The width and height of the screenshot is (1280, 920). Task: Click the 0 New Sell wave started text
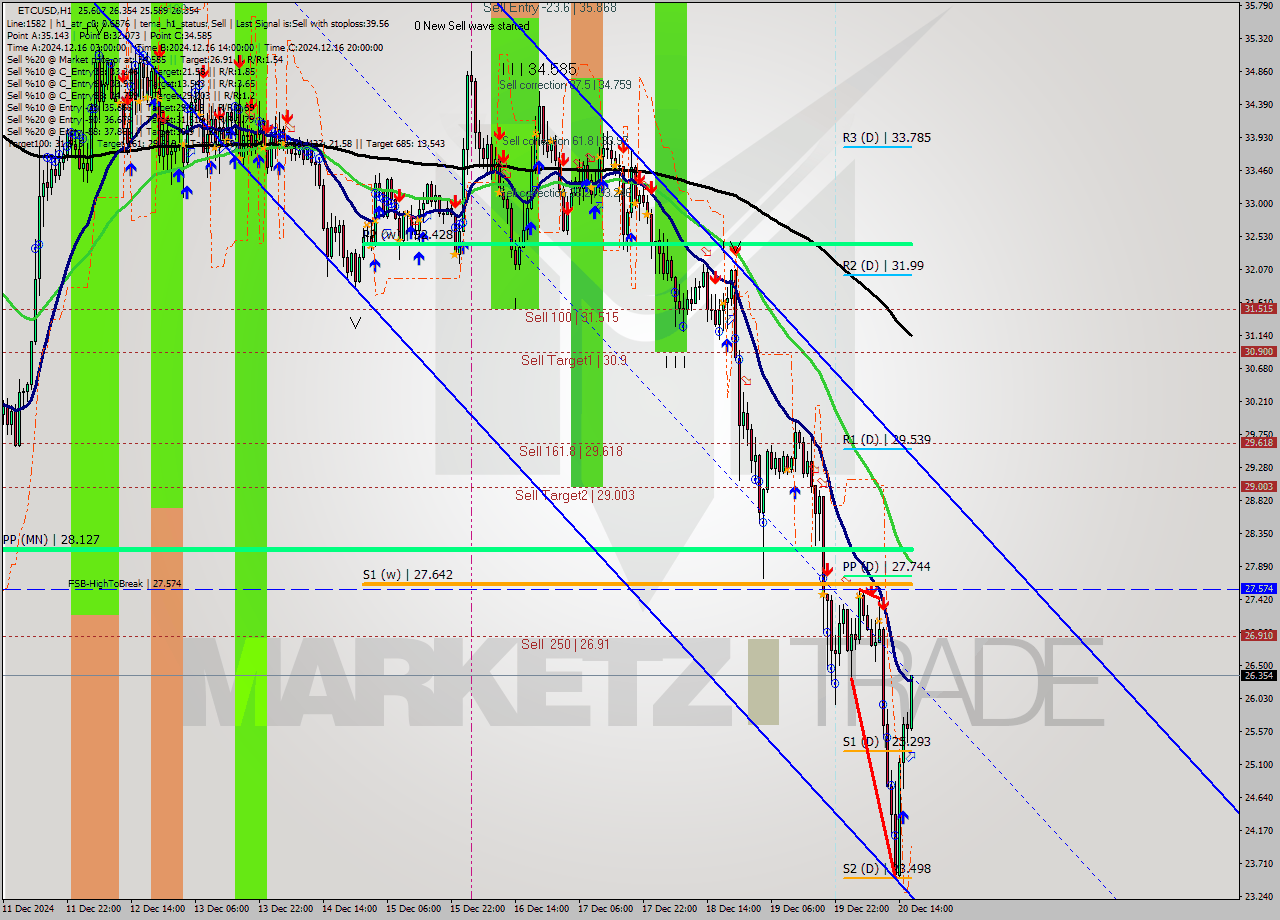pyautogui.click(x=472, y=26)
